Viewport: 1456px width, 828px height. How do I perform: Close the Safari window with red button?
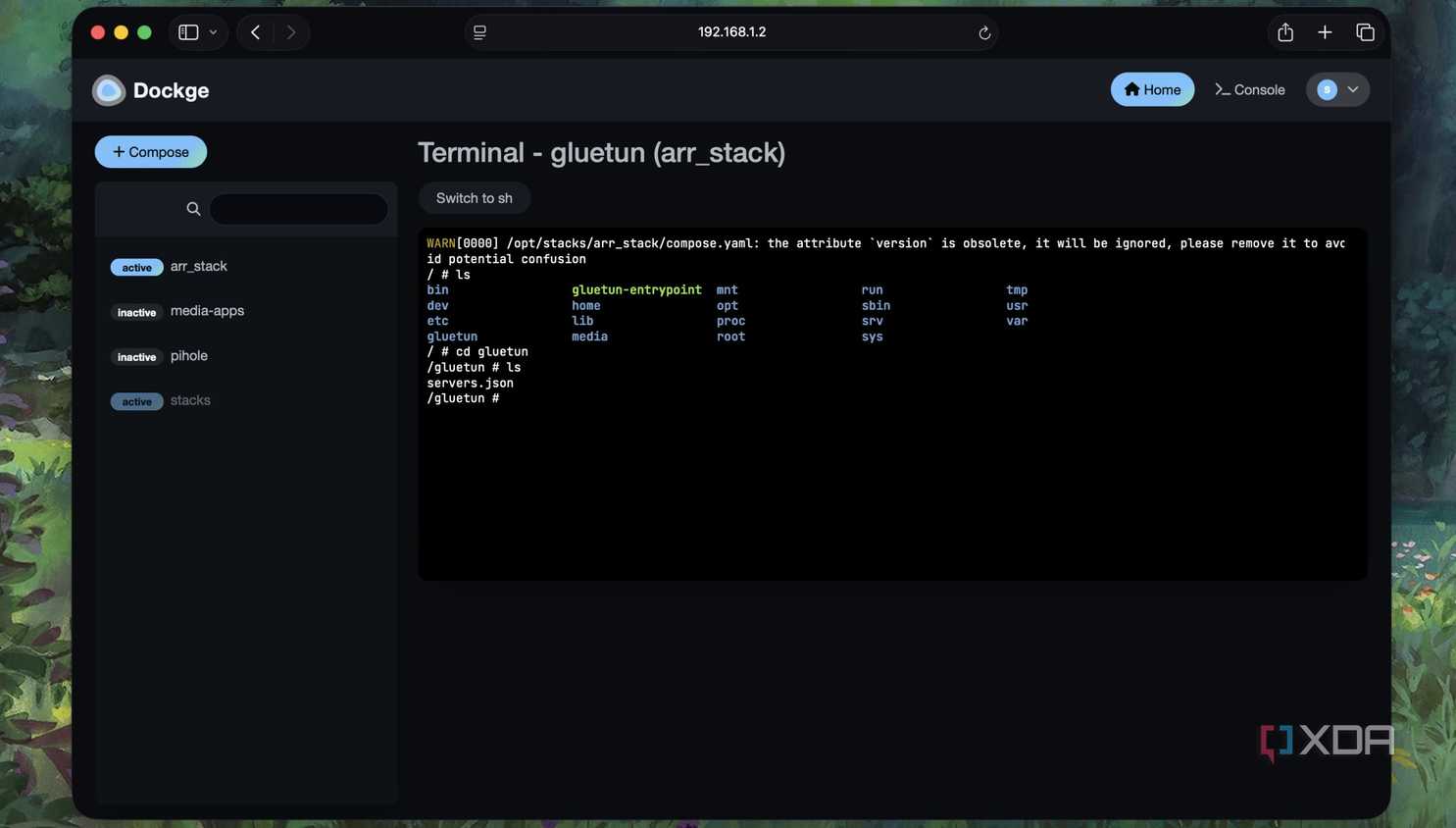click(x=98, y=32)
